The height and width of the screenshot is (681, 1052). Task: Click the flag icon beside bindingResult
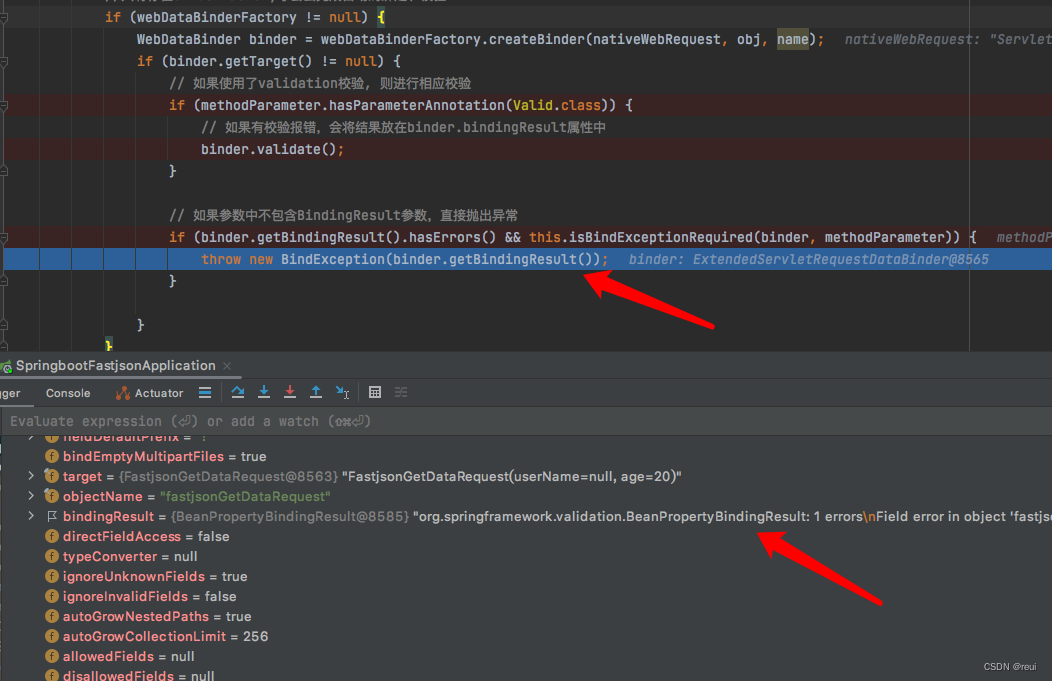click(x=52, y=517)
